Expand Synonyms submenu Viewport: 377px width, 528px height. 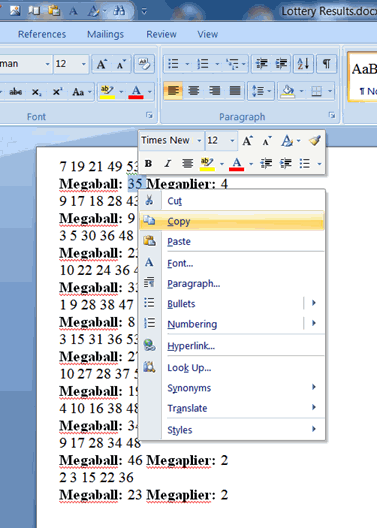[x=232, y=388]
